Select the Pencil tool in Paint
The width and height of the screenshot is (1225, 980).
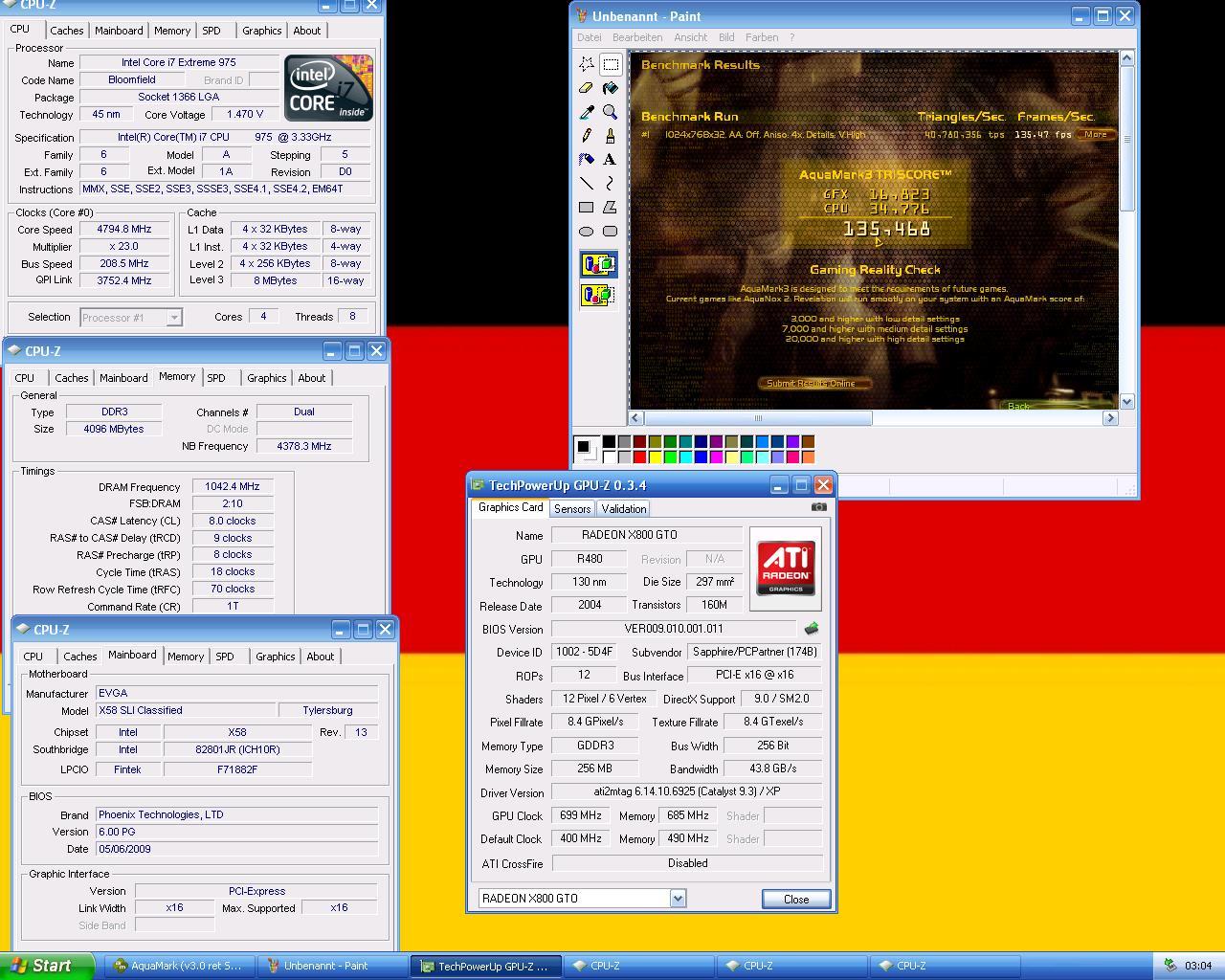[587, 136]
